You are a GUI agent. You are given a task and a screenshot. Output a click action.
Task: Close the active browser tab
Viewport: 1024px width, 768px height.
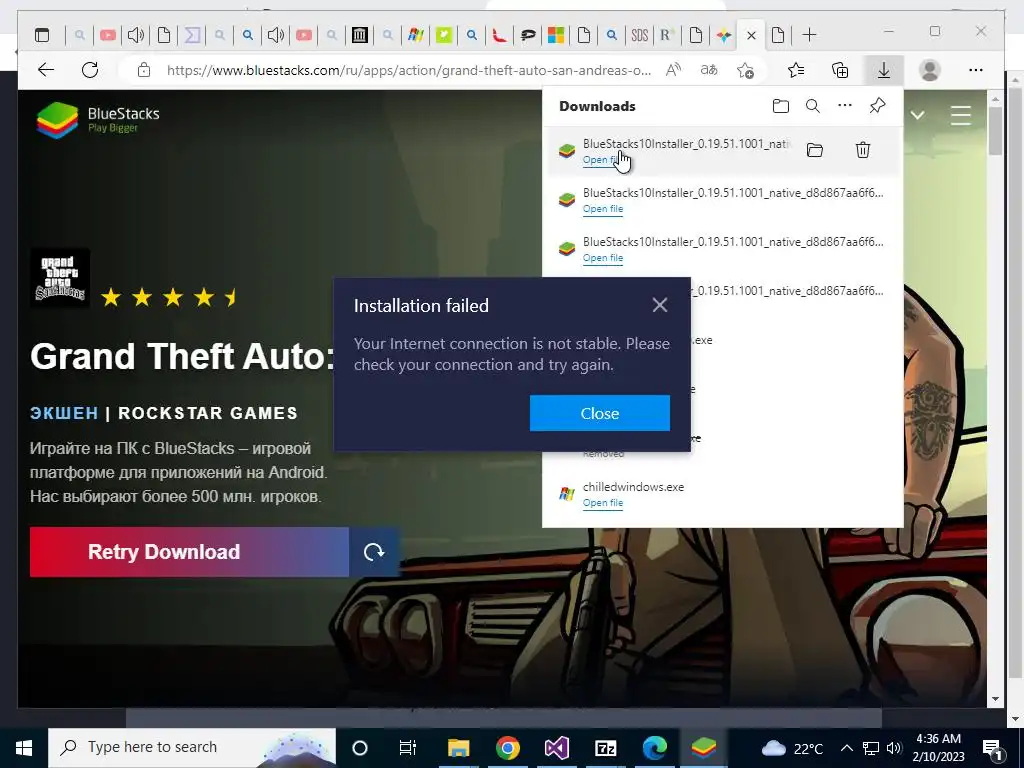coord(751,35)
